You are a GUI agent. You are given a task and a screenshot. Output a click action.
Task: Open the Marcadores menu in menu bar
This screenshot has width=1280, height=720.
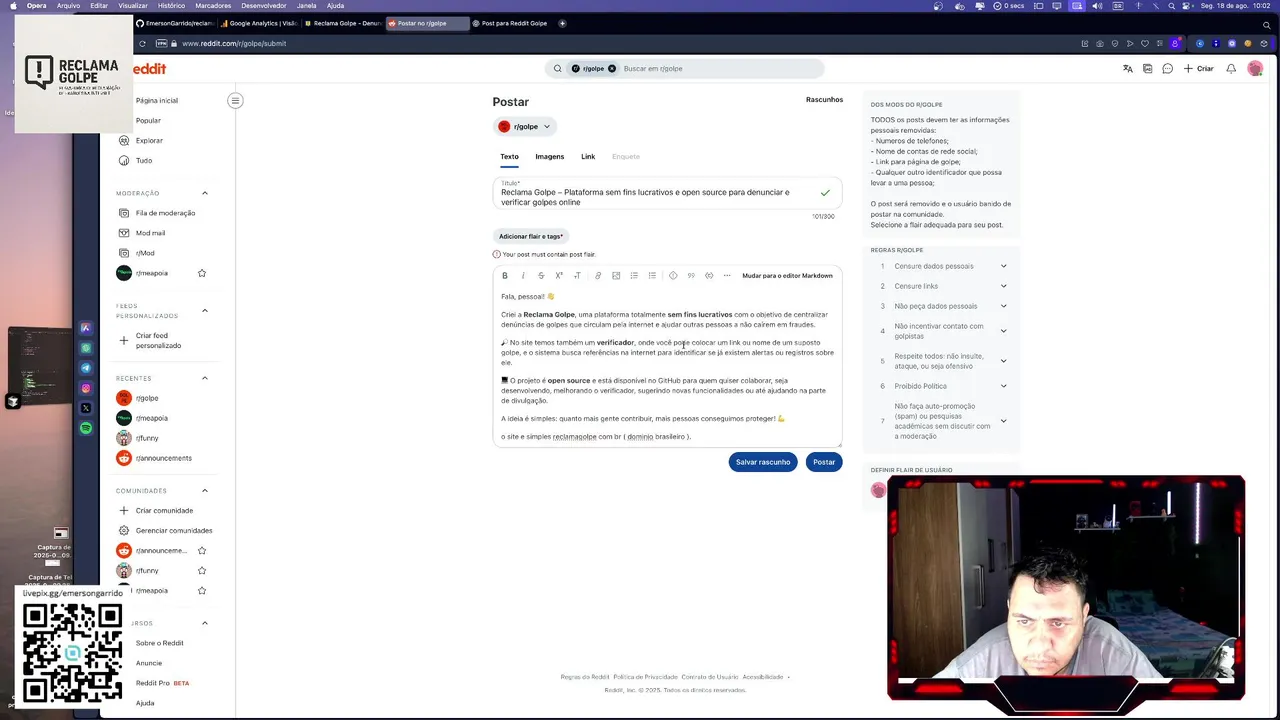point(213,5)
